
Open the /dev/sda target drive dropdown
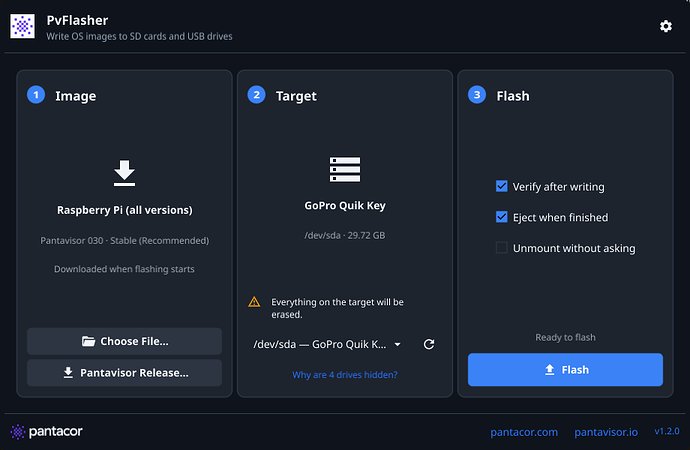(327, 344)
